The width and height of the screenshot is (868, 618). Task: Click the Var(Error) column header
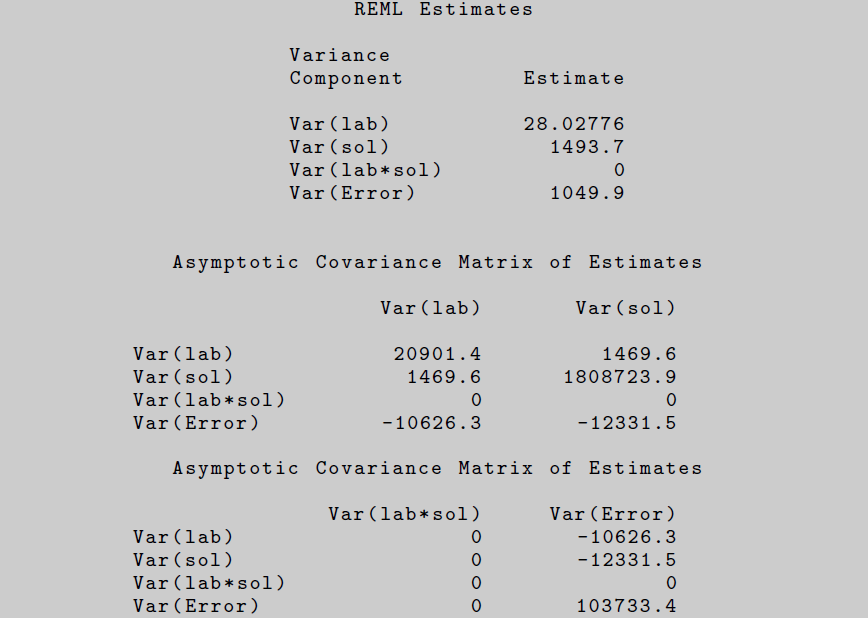[x=613, y=514]
